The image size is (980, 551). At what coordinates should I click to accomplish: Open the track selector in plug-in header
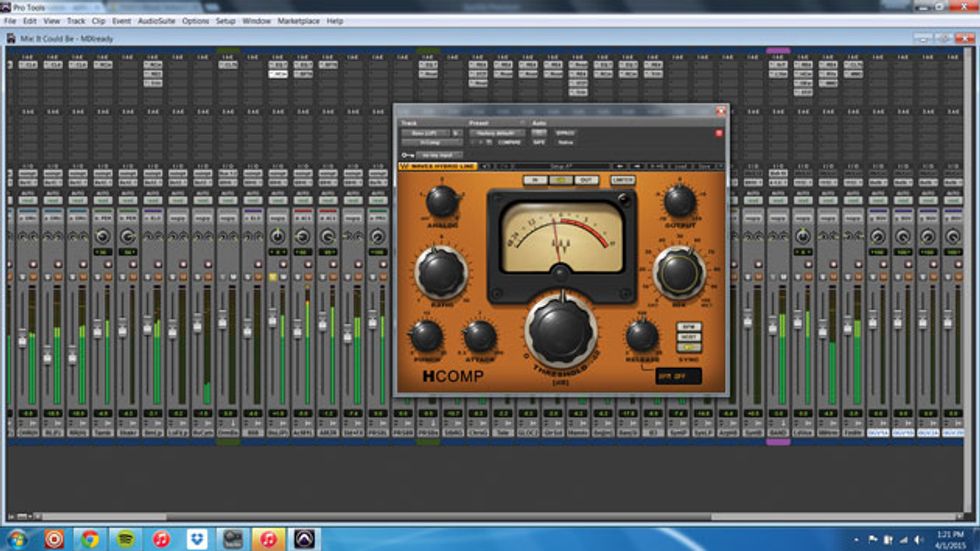(x=425, y=133)
